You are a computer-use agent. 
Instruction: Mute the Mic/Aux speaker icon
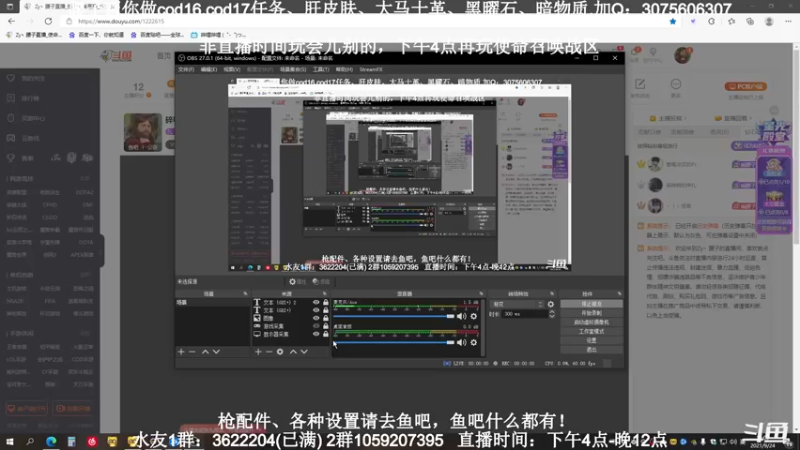[x=462, y=316]
